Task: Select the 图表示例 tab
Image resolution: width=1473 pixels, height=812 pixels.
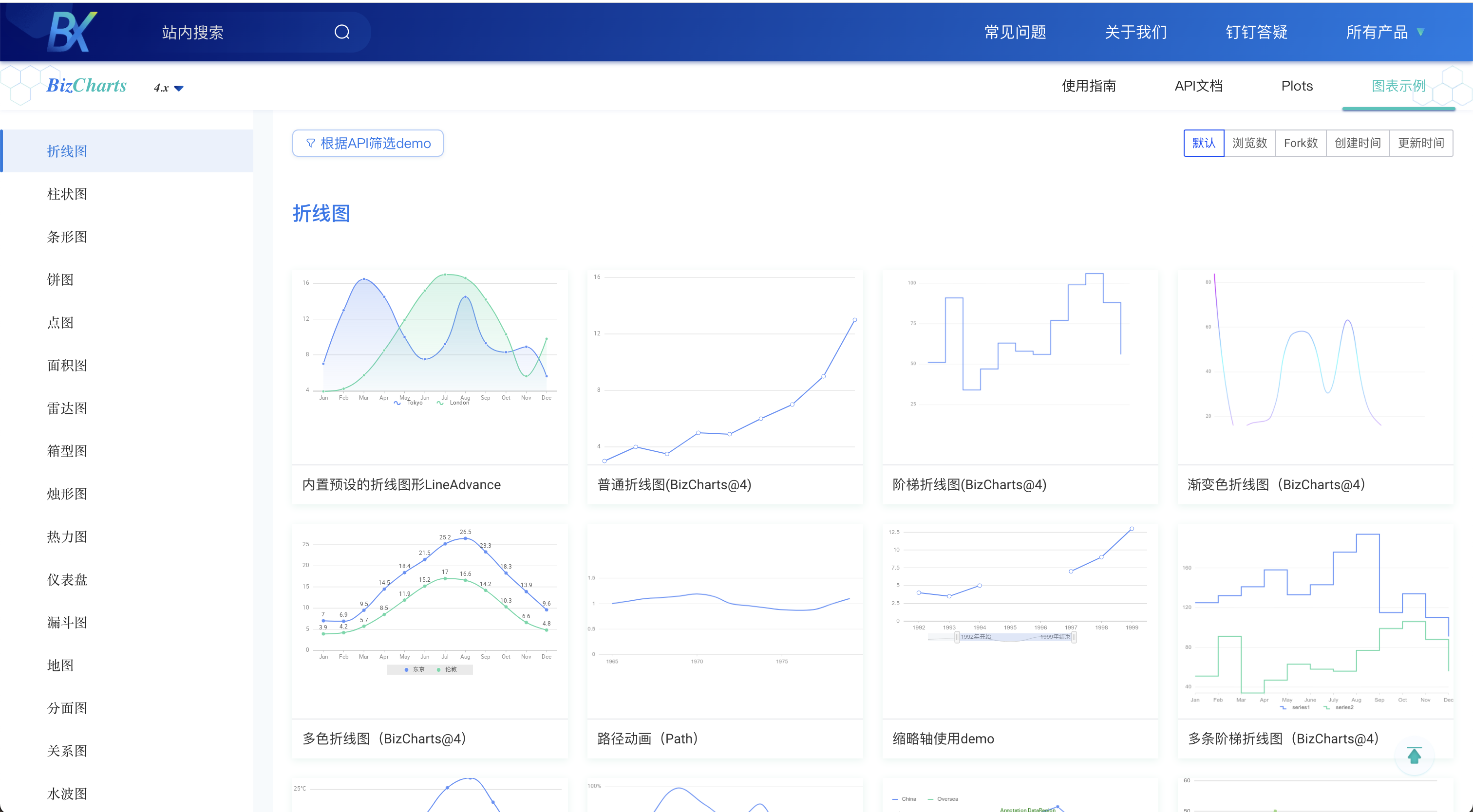Action: pyautogui.click(x=1398, y=86)
